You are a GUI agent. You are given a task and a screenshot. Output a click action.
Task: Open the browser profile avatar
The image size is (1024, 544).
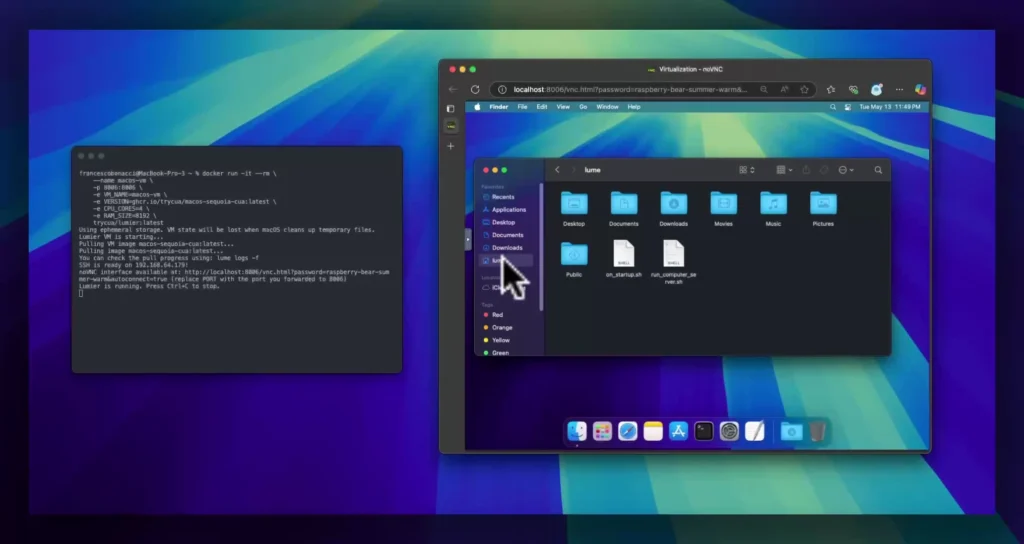point(876,89)
